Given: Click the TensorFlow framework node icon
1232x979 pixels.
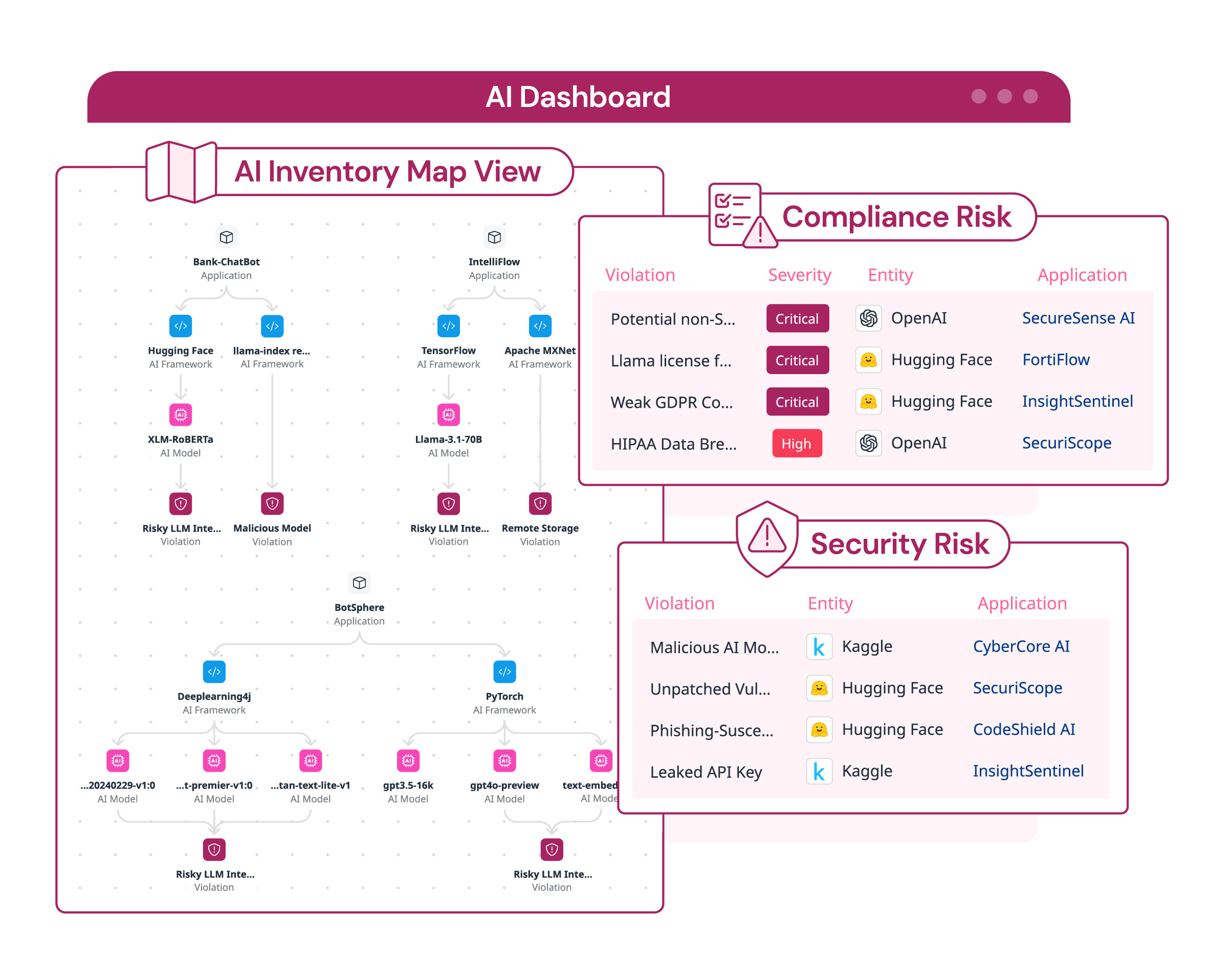Looking at the screenshot, I should click(x=449, y=326).
